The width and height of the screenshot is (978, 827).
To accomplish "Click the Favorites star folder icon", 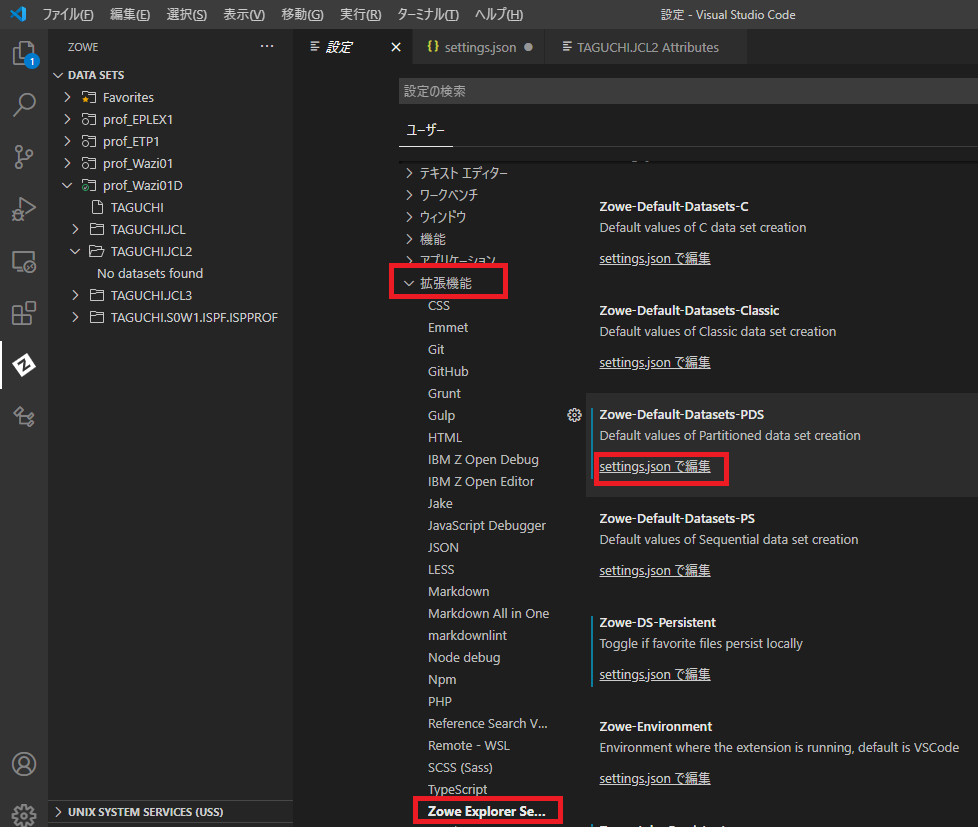I will click(x=89, y=97).
